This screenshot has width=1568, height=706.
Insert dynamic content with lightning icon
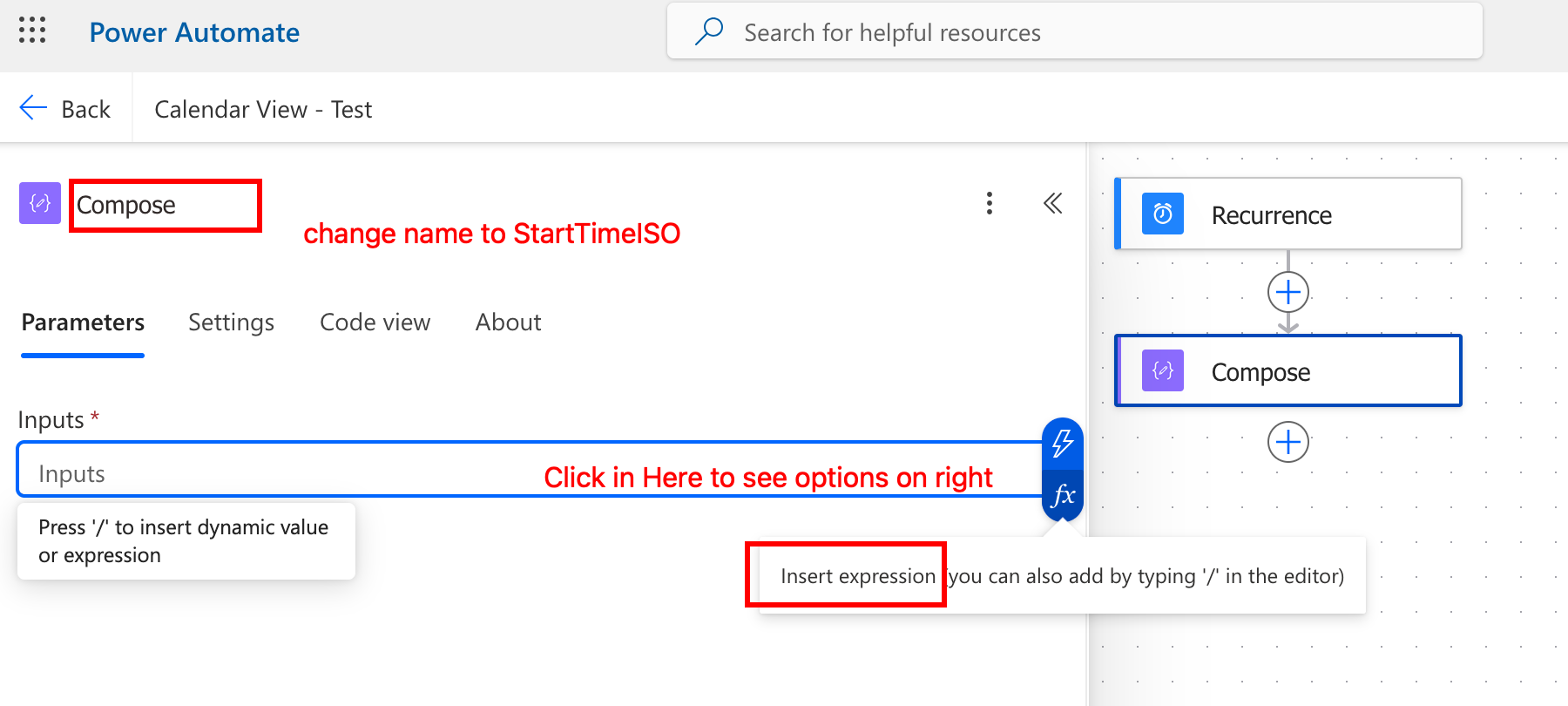click(1063, 444)
